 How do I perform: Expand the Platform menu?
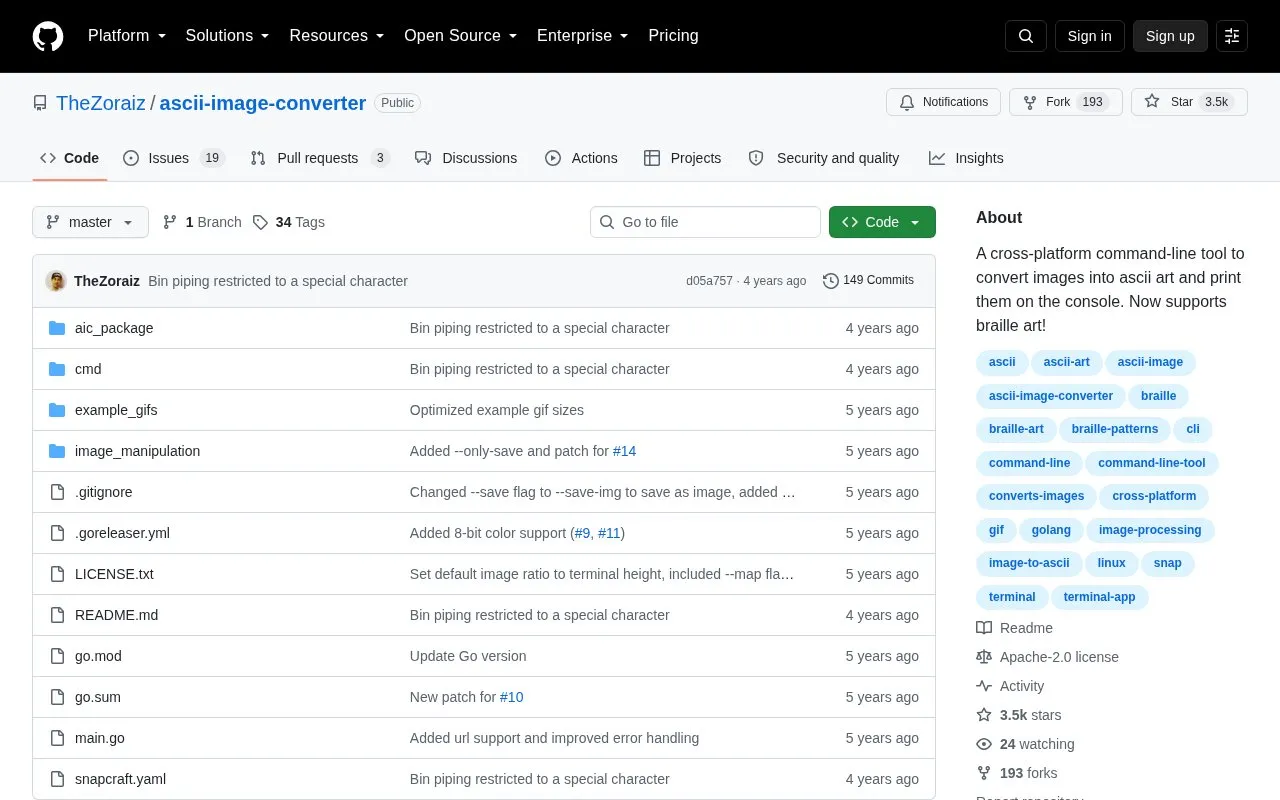point(127,36)
